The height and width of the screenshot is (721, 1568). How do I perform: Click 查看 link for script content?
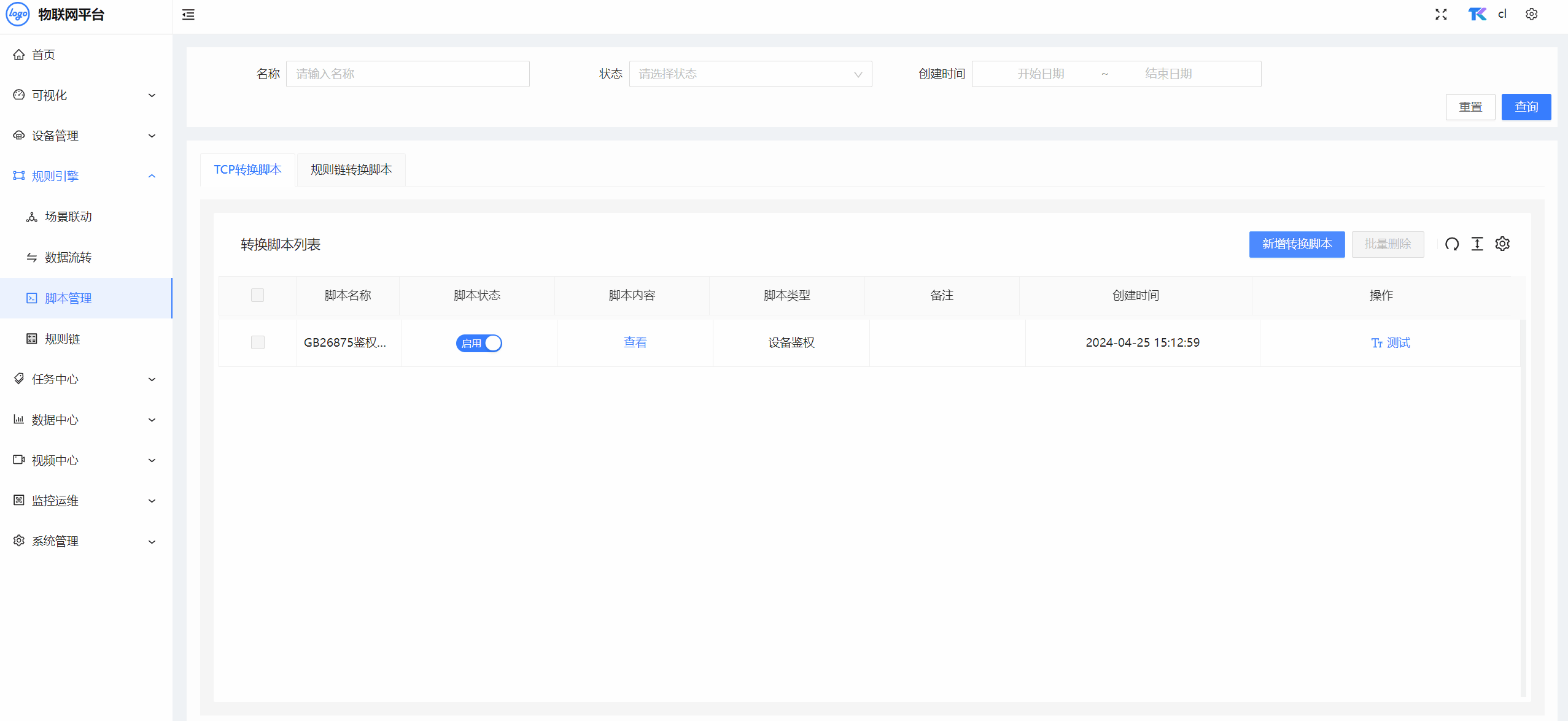[635, 342]
